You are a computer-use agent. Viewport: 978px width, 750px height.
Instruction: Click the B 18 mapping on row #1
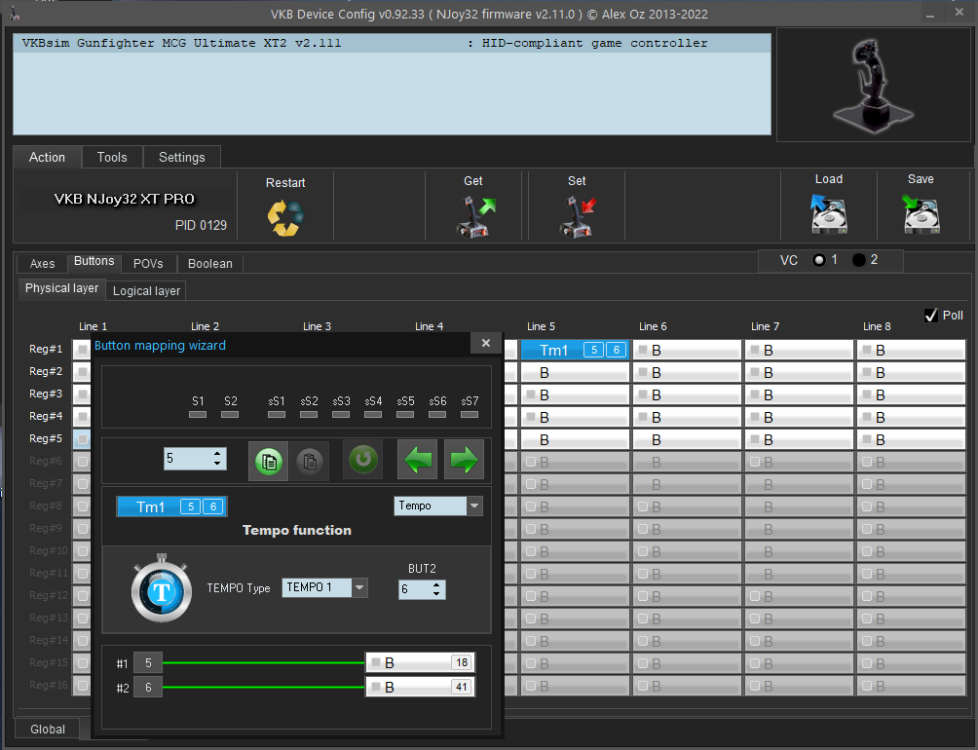(x=419, y=663)
